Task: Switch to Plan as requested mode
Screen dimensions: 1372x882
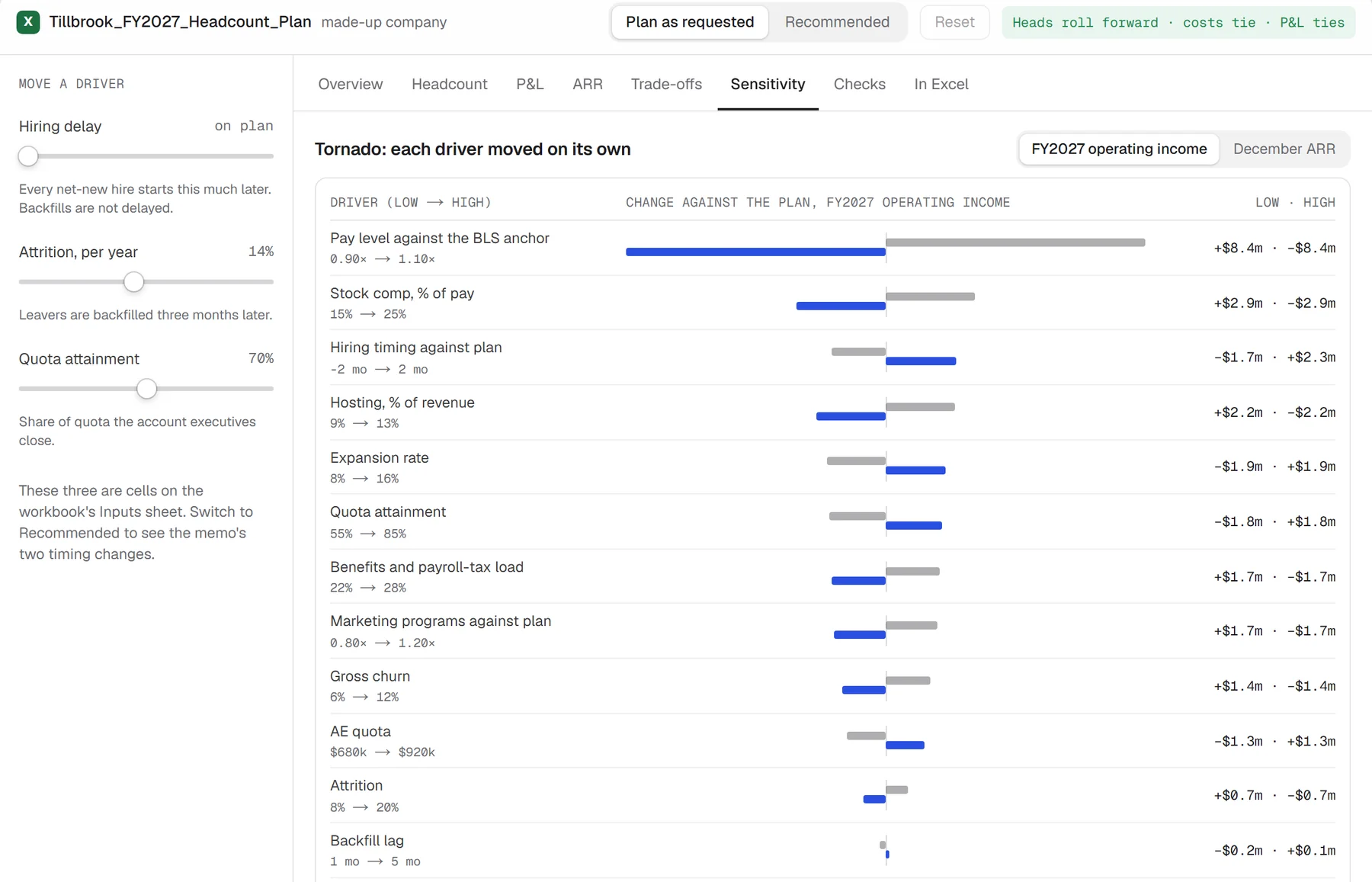Action: pyautogui.click(x=690, y=22)
